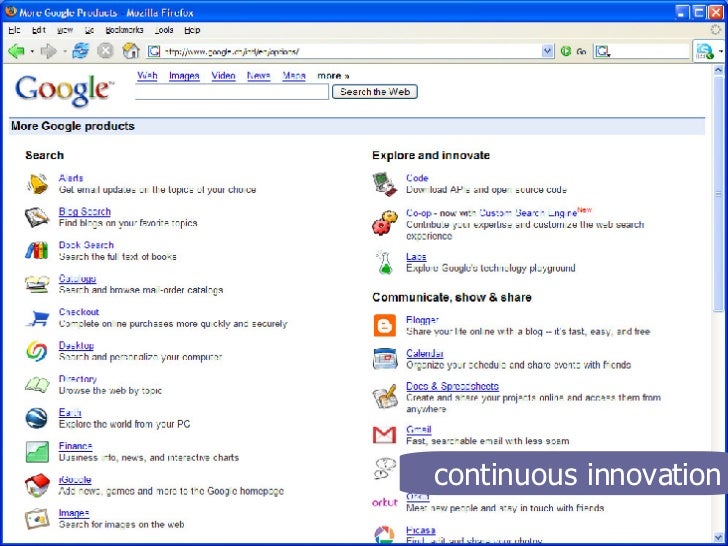The width and height of the screenshot is (728, 546).
Task: Open the Finance product link
Action: point(76,446)
